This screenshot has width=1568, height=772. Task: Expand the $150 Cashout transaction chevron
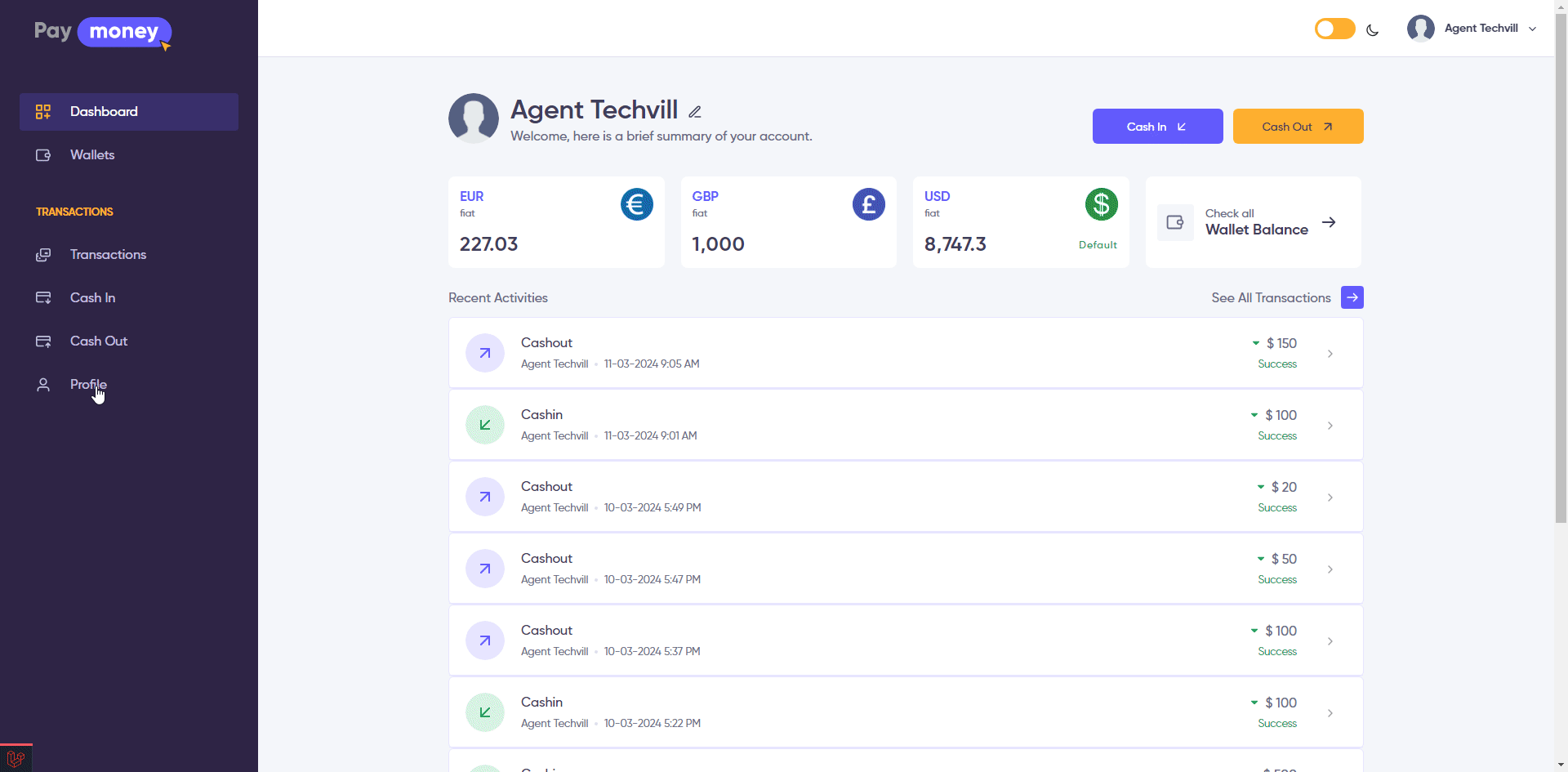tap(1330, 354)
